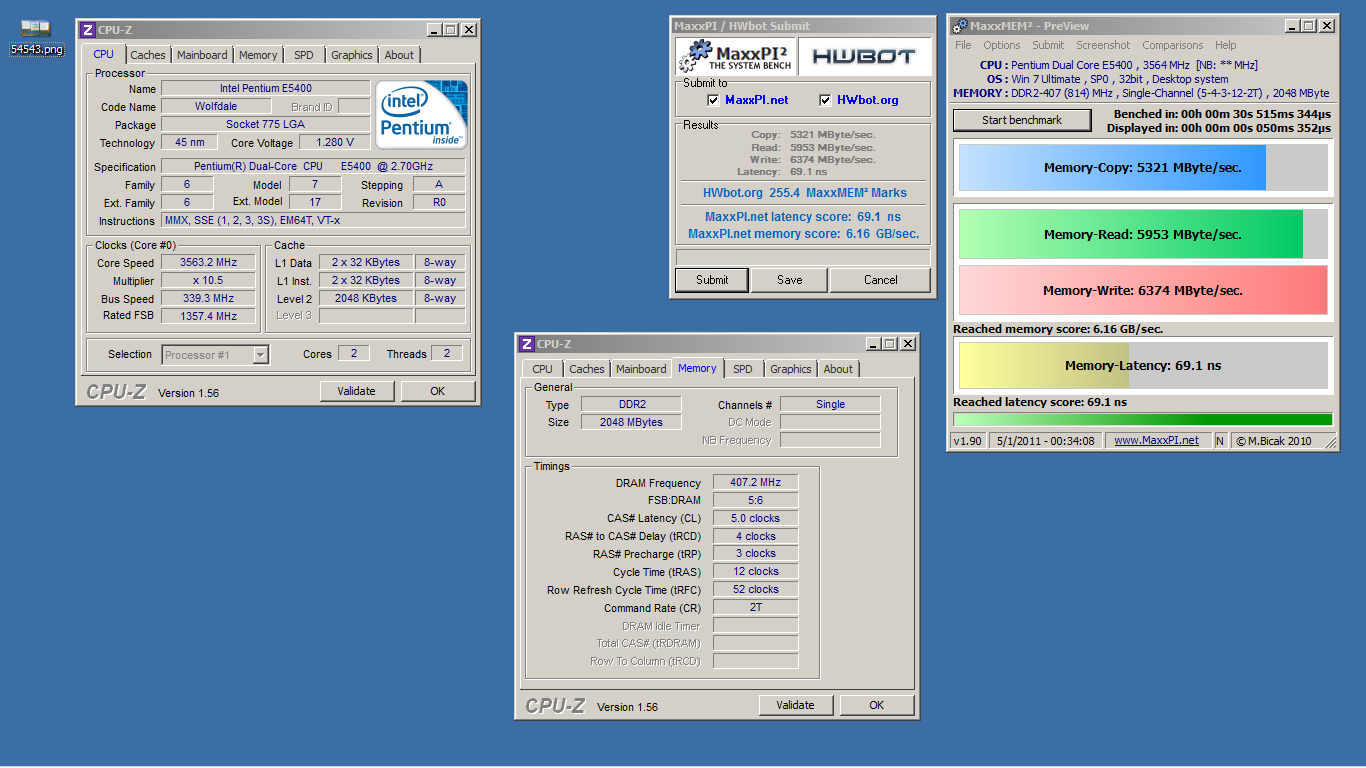Click the CPU-Z title icon of processor window

click(88, 30)
